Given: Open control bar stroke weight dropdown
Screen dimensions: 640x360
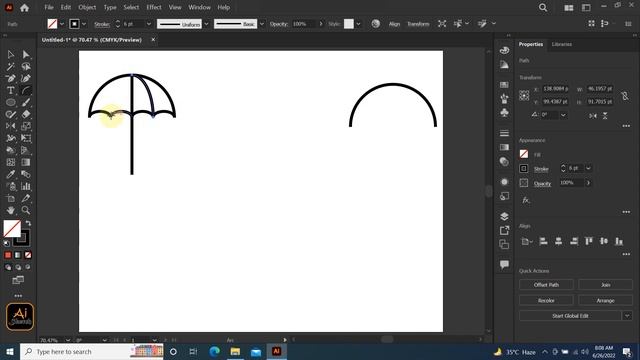Looking at the screenshot, I should click(x=149, y=24).
